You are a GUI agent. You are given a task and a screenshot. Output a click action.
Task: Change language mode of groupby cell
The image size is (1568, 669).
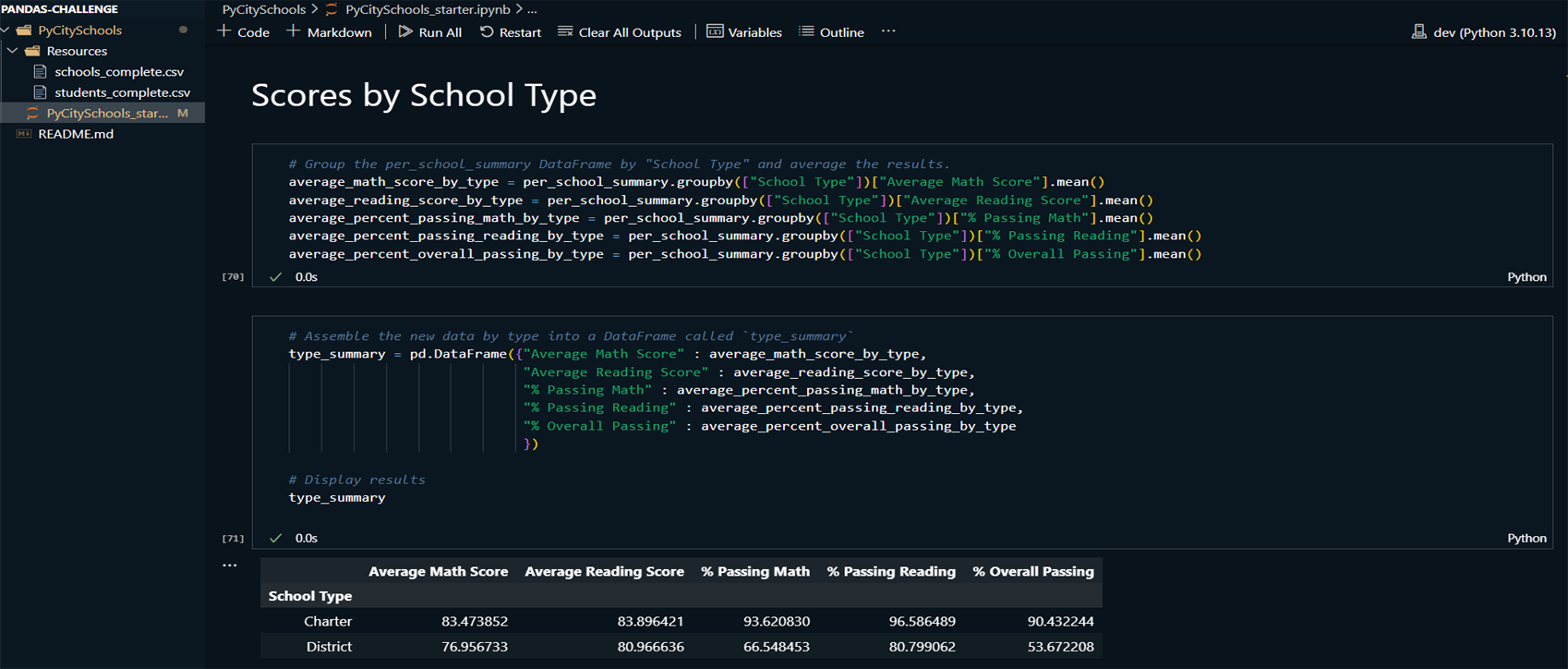1526,276
